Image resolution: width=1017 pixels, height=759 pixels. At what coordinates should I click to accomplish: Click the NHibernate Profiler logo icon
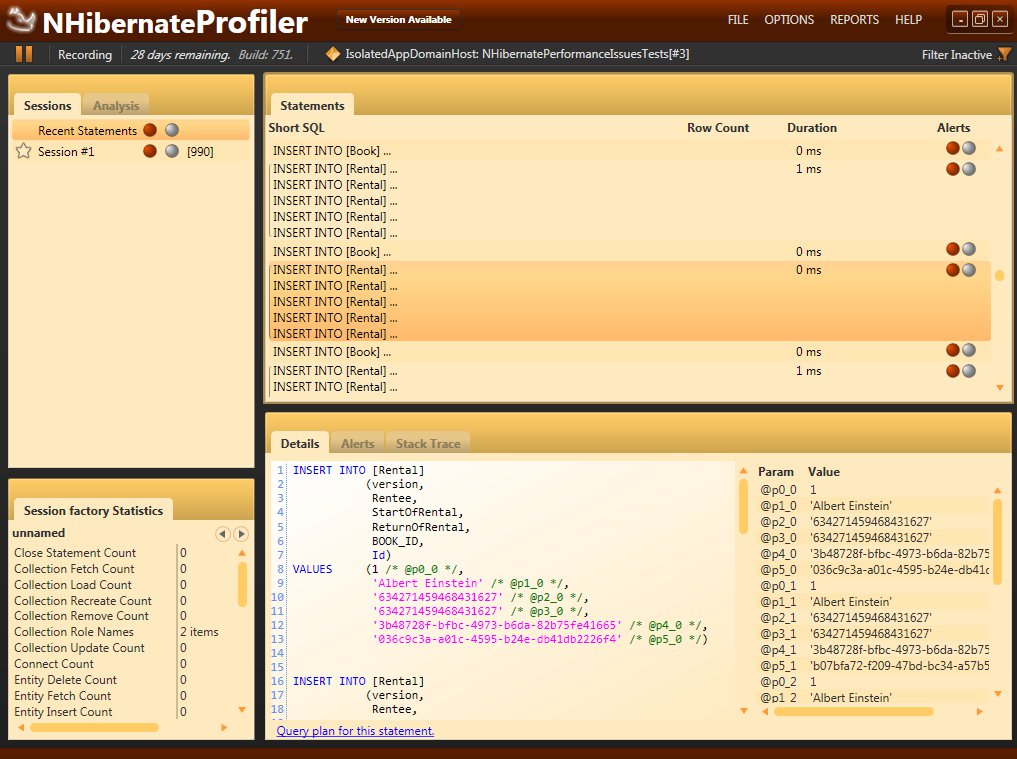pos(21,20)
